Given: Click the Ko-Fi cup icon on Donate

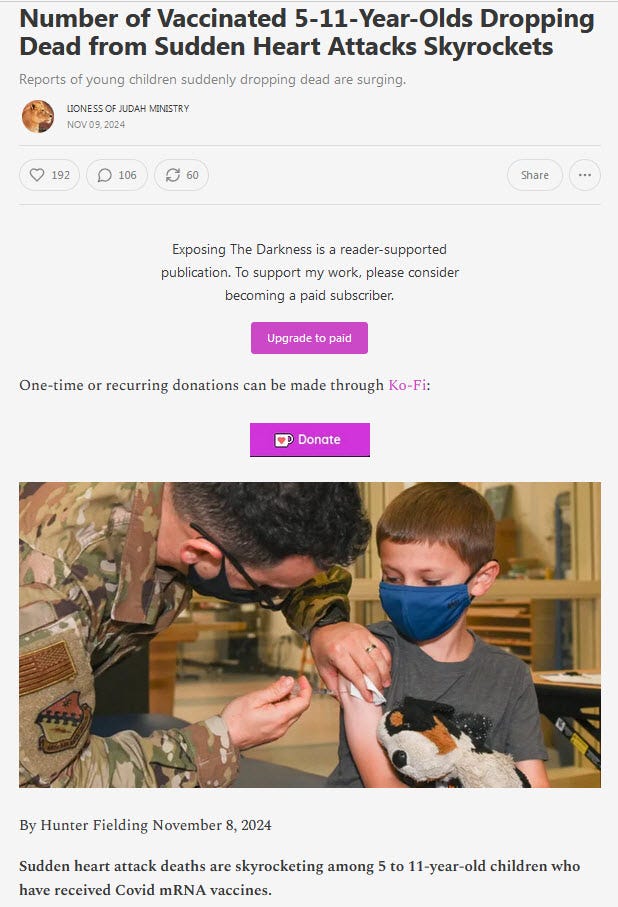Looking at the screenshot, I should pos(283,440).
